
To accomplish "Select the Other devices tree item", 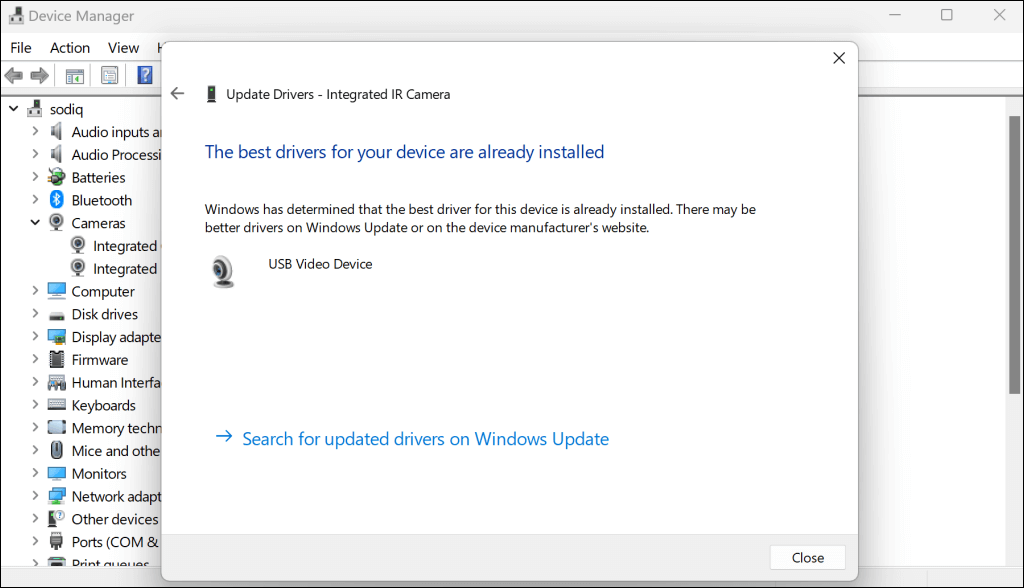I will [x=115, y=519].
